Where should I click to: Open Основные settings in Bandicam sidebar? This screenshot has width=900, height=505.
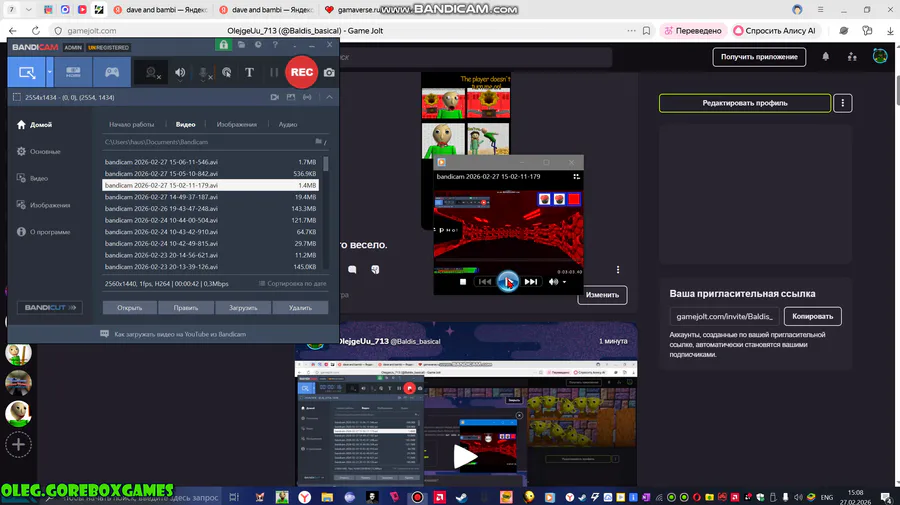(39, 152)
